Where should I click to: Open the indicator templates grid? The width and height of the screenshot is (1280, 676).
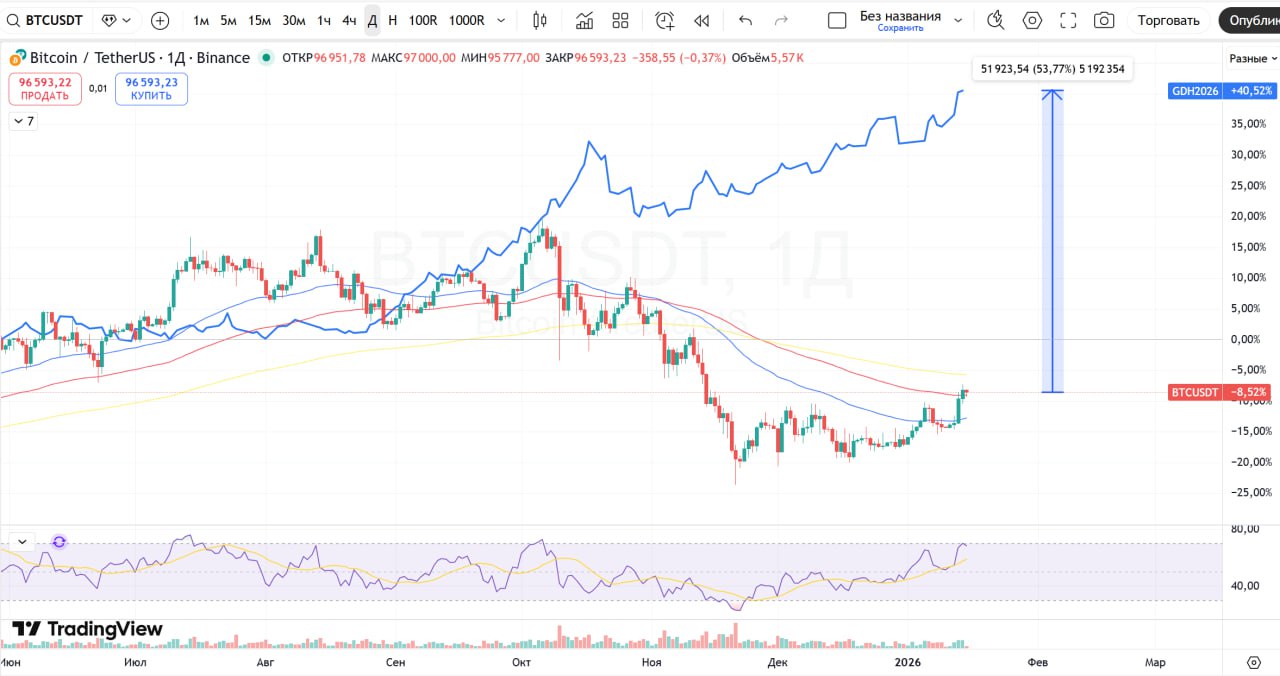[x=620, y=20]
